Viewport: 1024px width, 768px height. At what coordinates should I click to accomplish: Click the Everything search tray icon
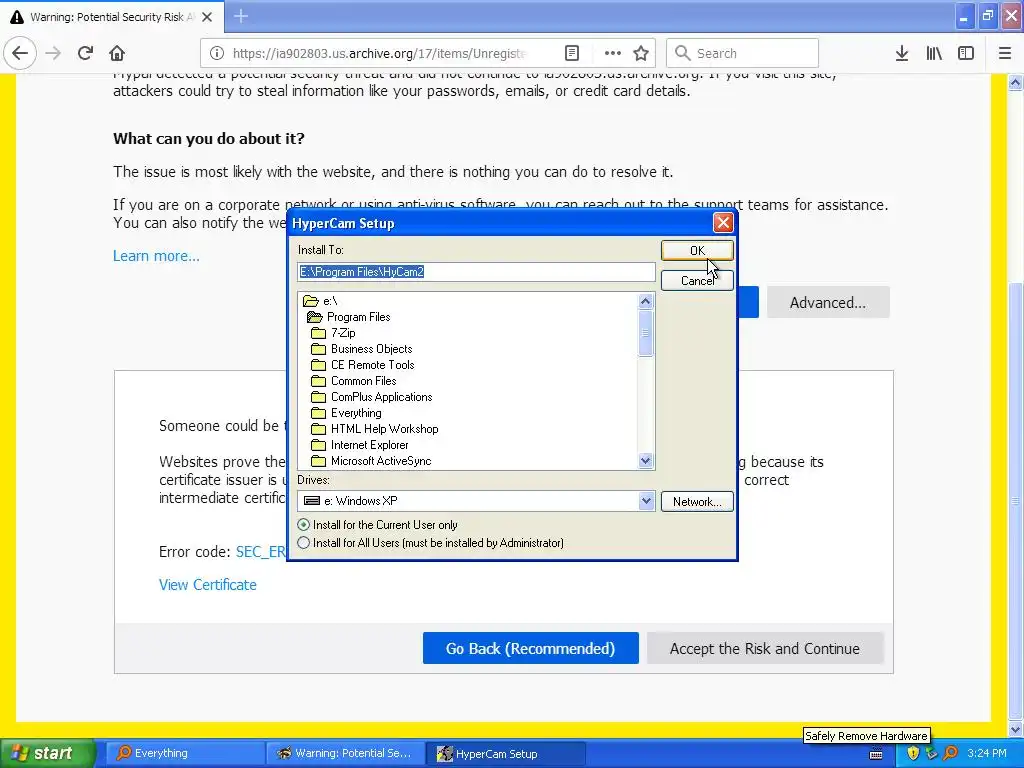tap(950, 753)
